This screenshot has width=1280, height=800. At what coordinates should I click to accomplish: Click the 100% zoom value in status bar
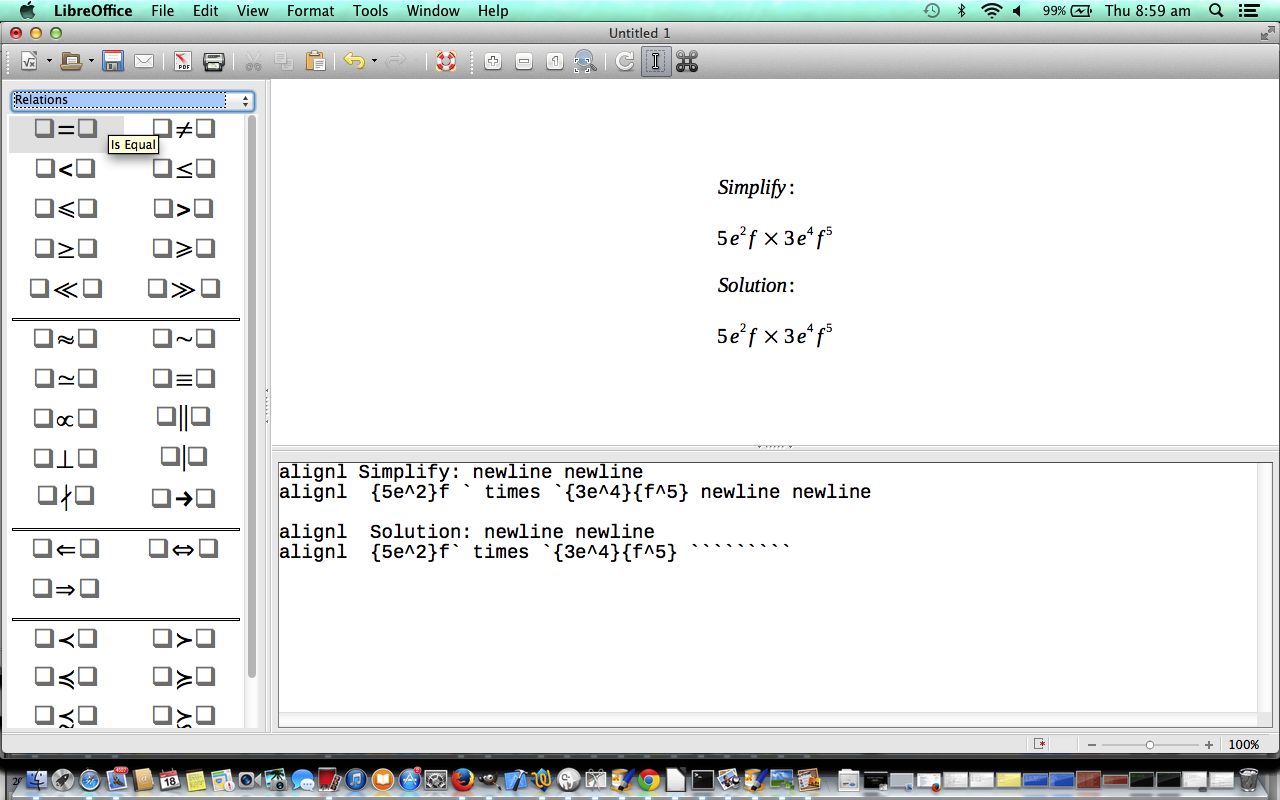coord(1244,745)
